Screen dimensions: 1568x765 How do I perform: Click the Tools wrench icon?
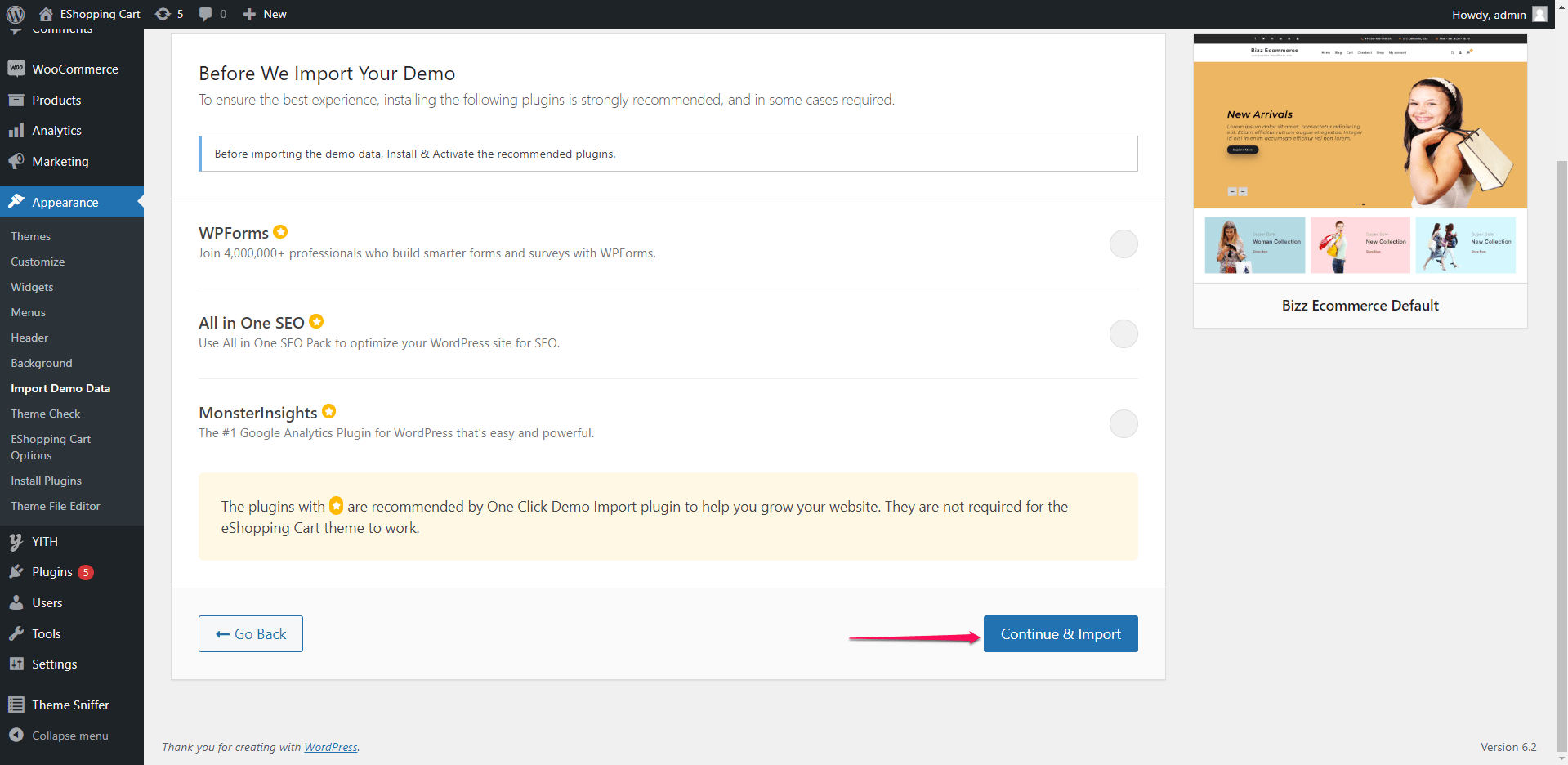(16, 633)
